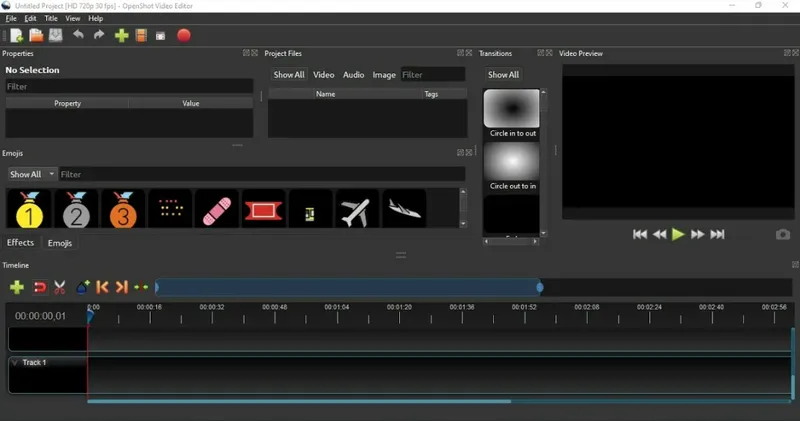Open the Title menu
The height and width of the screenshot is (421, 800).
[x=51, y=18]
